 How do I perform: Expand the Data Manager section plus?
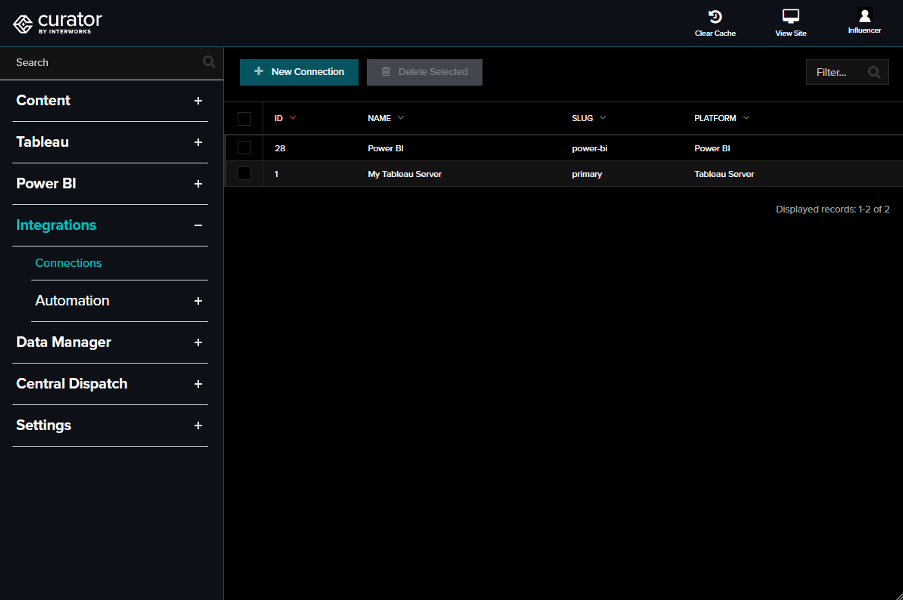(x=198, y=343)
